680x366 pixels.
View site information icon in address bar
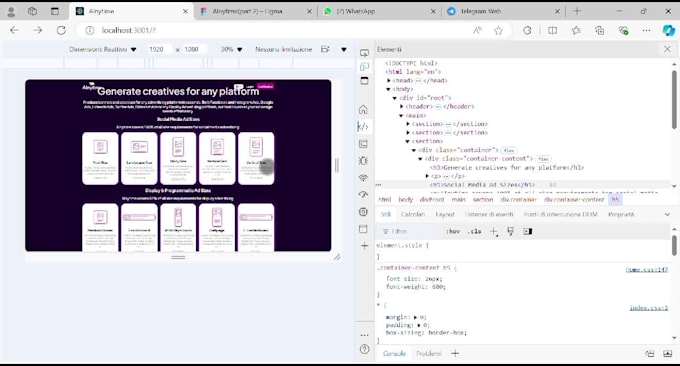tap(89, 30)
